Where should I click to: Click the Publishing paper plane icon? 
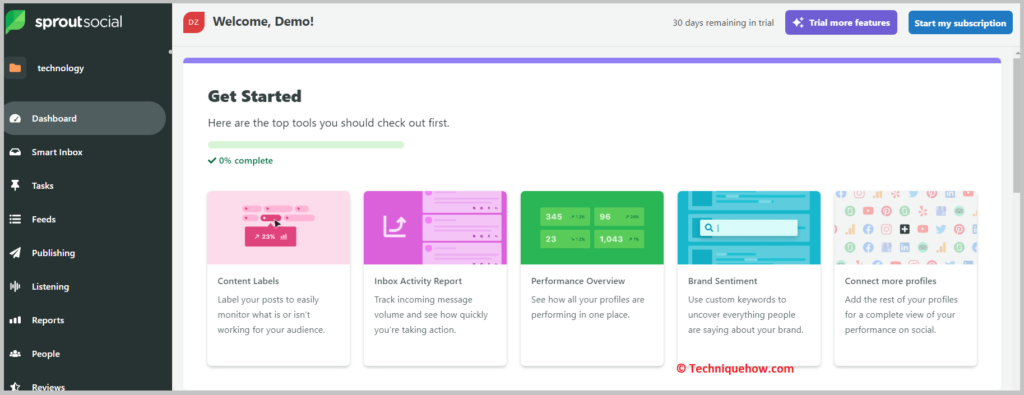pyautogui.click(x=15, y=253)
